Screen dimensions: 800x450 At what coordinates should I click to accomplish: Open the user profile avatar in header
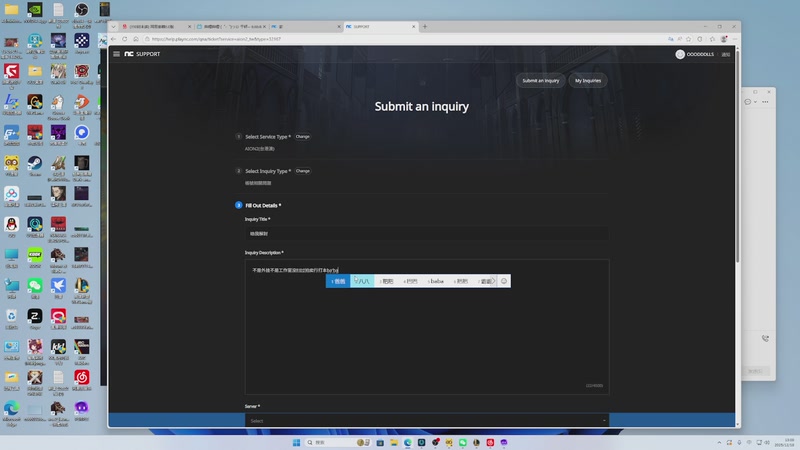(x=680, y=54)
